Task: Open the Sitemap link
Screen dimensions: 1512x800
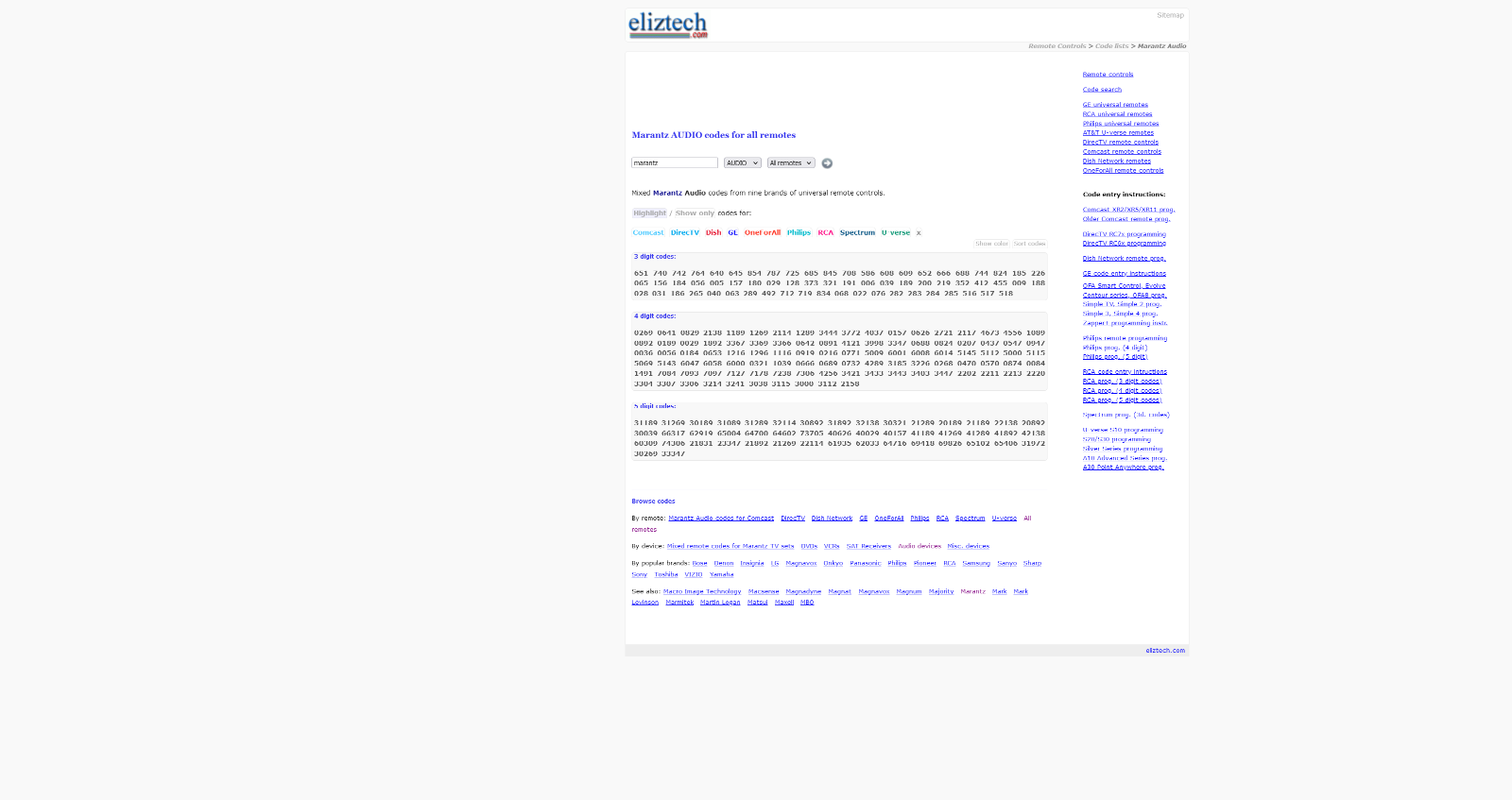Action: 1170,15
